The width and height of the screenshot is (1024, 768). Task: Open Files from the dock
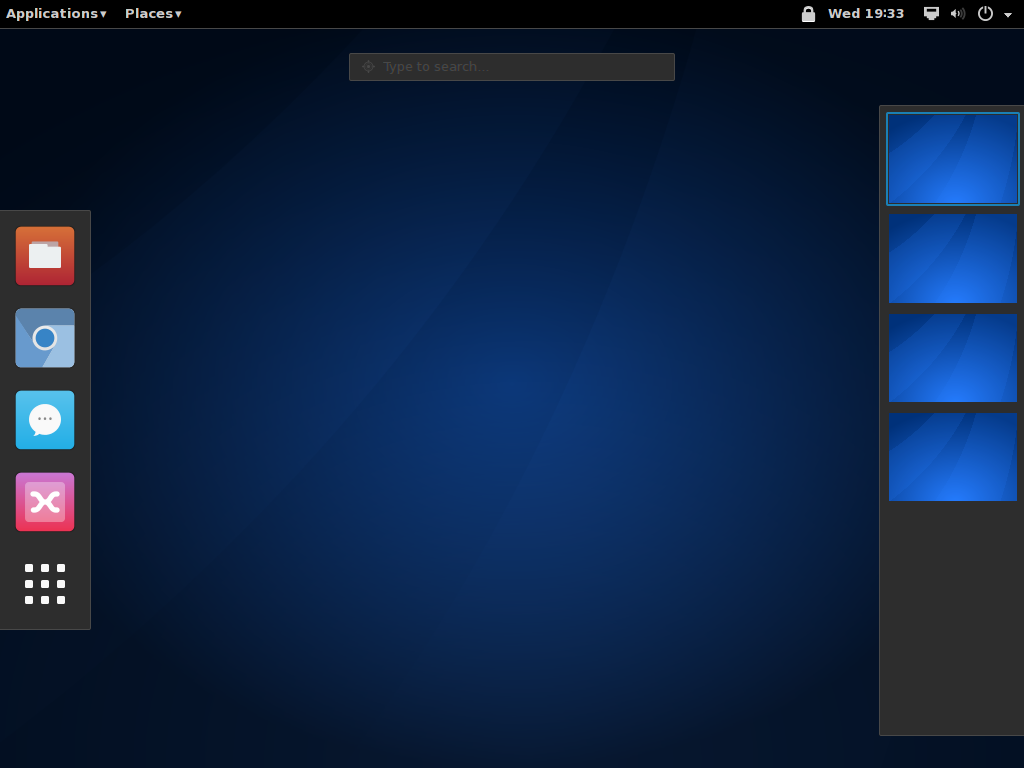pyautogui.click(x=45, y=256)
